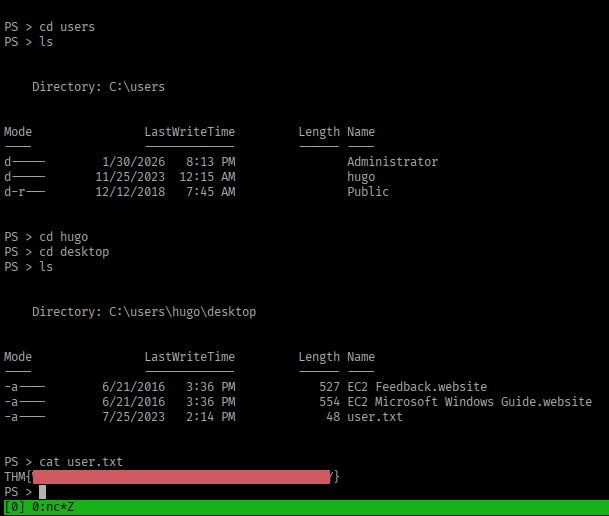Click the 'Directory: C:\users' path line
Screen dimensions: 609x516
click(98, 87)
